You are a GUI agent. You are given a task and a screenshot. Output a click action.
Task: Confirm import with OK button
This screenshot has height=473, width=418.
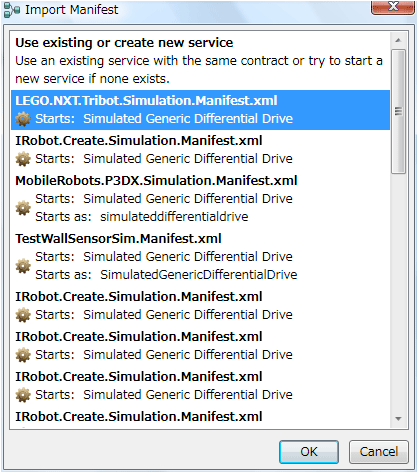(309, 452)
